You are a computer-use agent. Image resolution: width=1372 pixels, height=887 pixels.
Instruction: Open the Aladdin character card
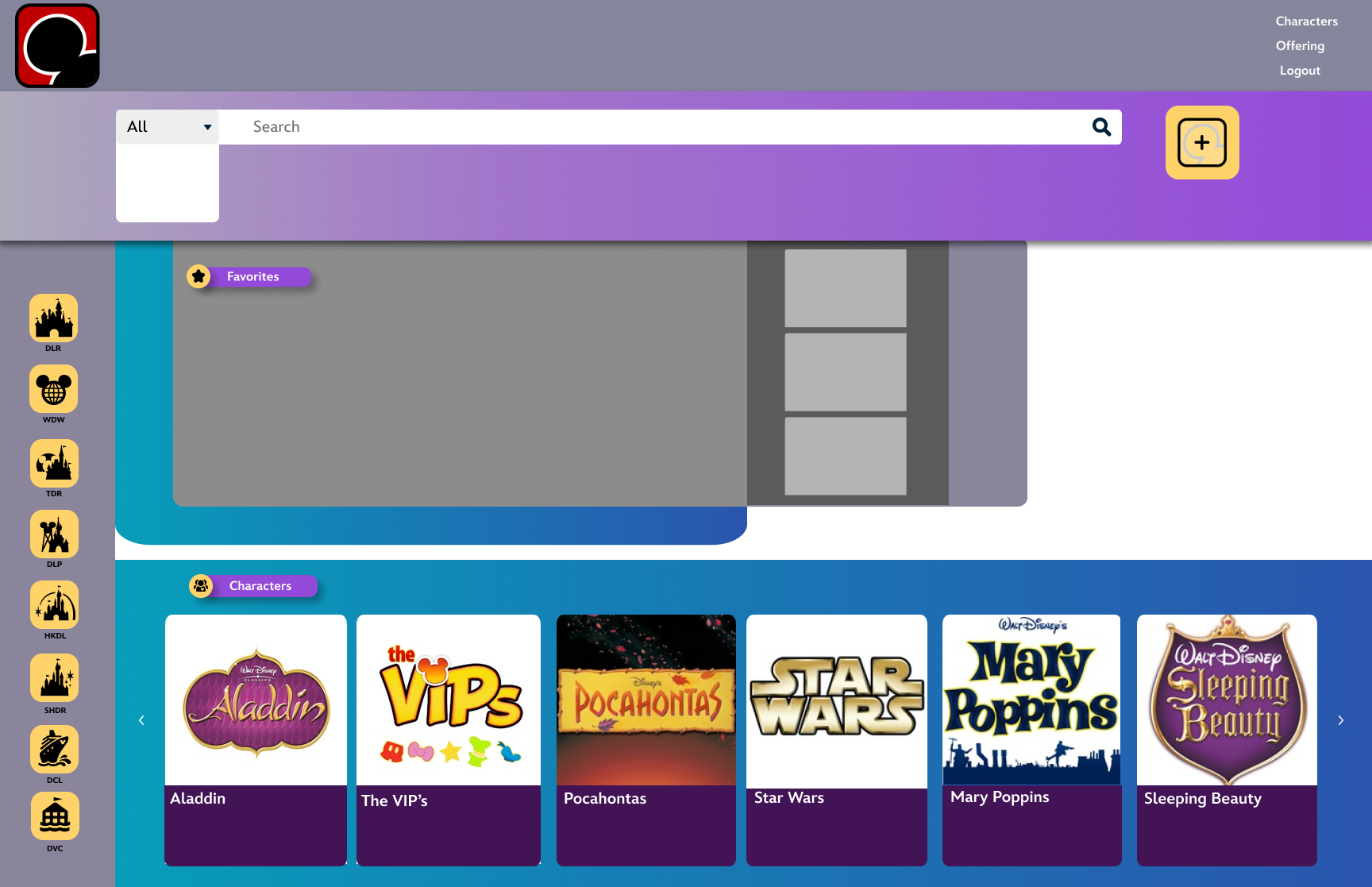point(256,740)
